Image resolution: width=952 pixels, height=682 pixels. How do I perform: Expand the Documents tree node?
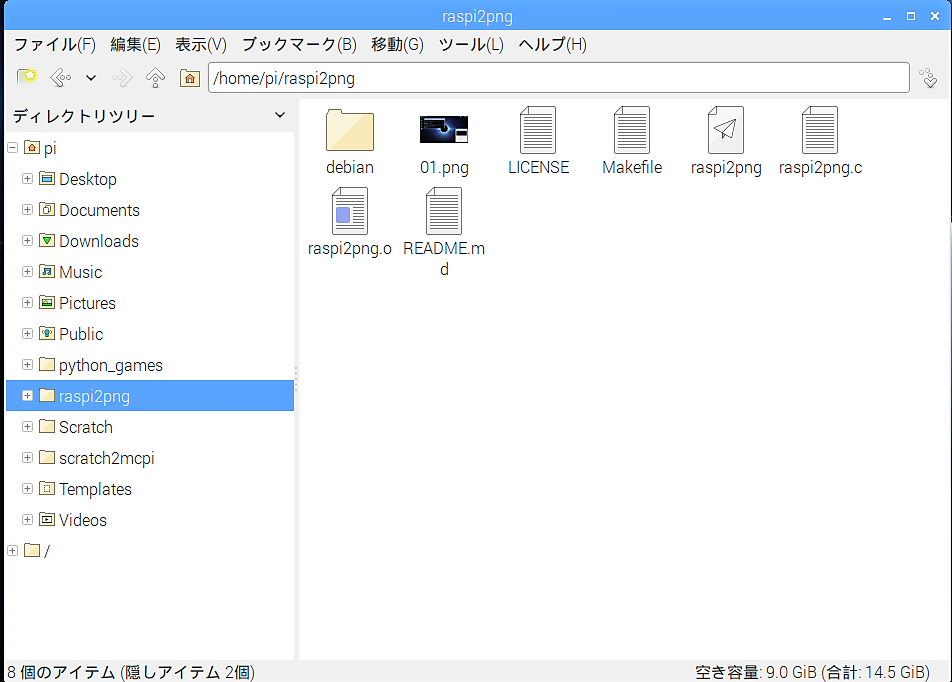[27, 210]
